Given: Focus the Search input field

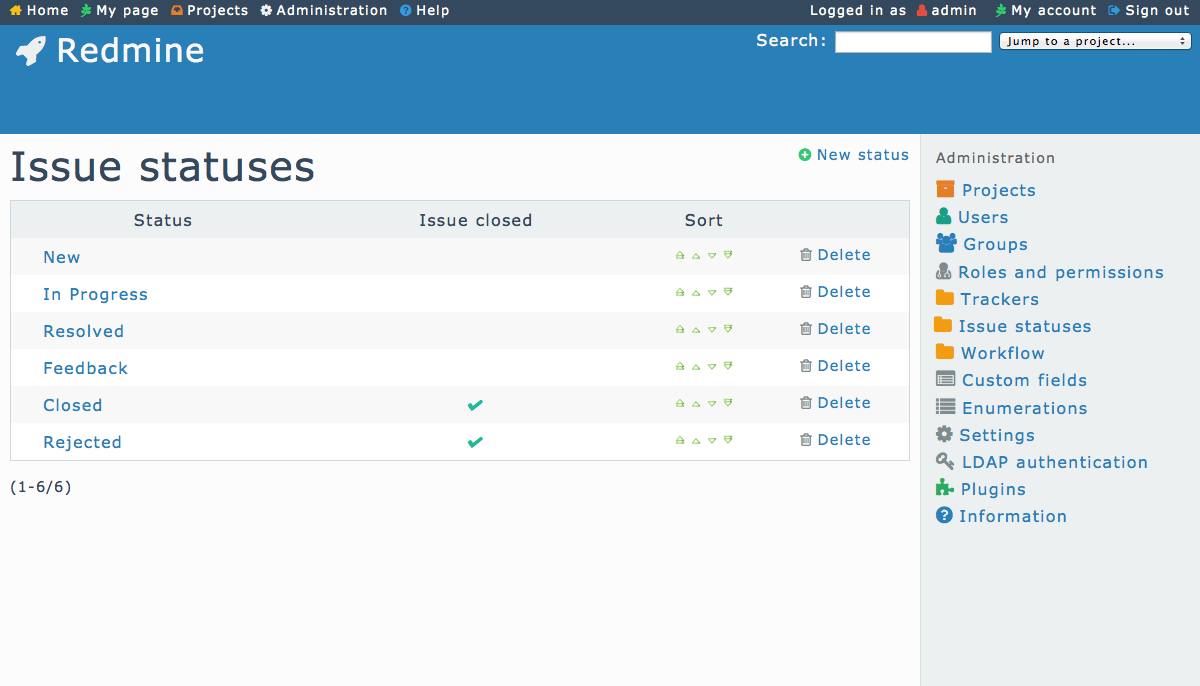Looking at the screenshot, I should [913, 42].
